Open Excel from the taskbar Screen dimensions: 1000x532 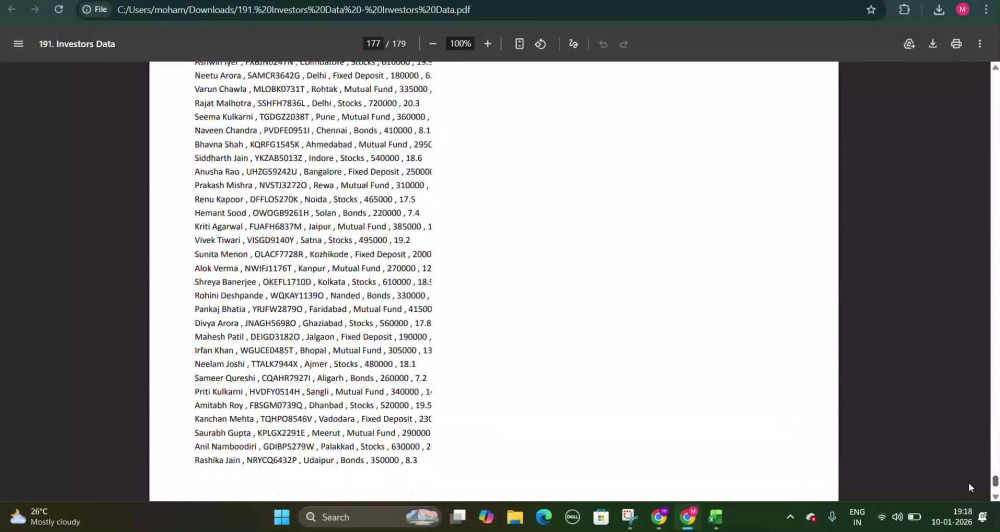(716, 517)
